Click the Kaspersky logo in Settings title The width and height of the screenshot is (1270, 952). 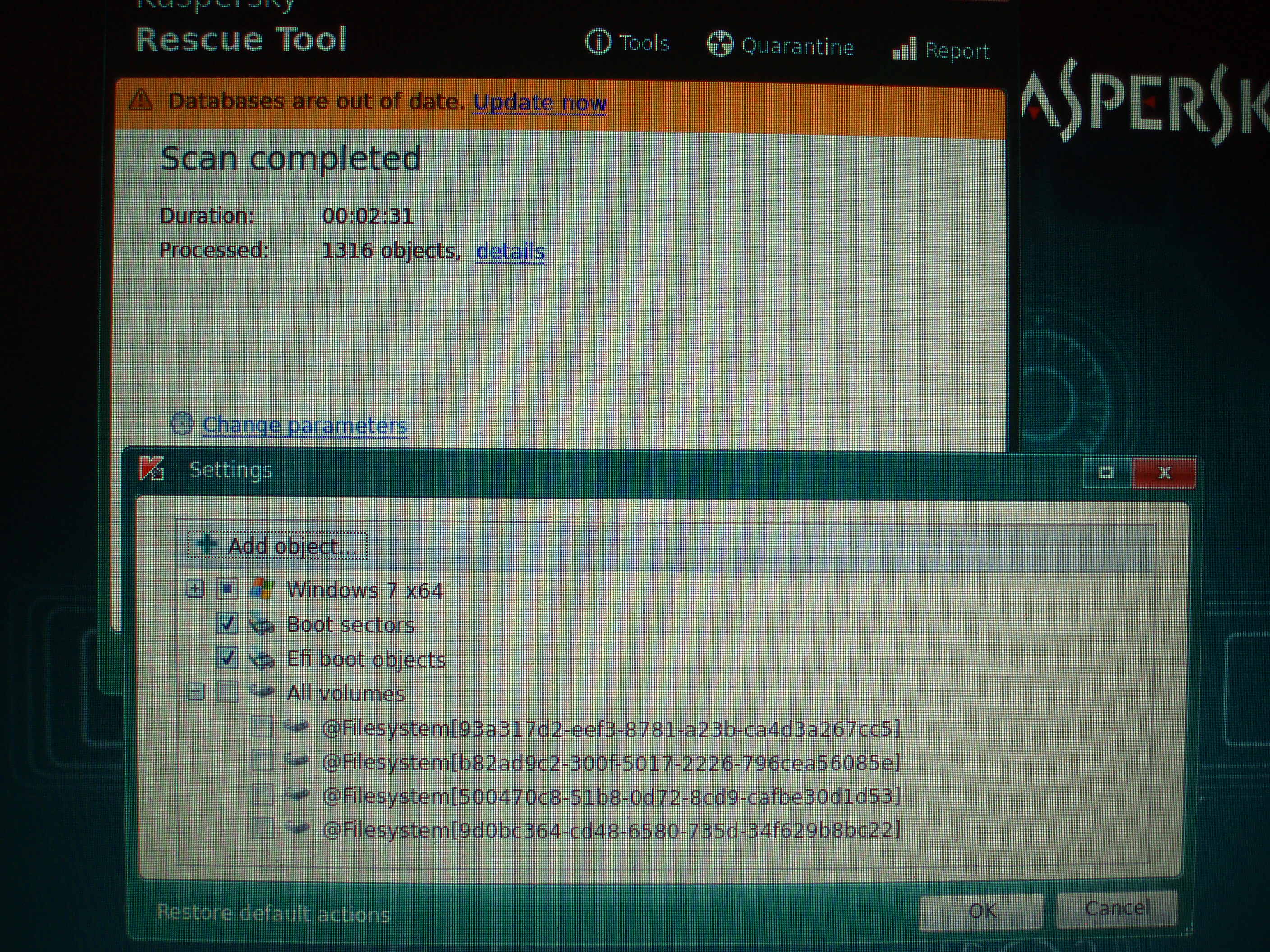152,468
